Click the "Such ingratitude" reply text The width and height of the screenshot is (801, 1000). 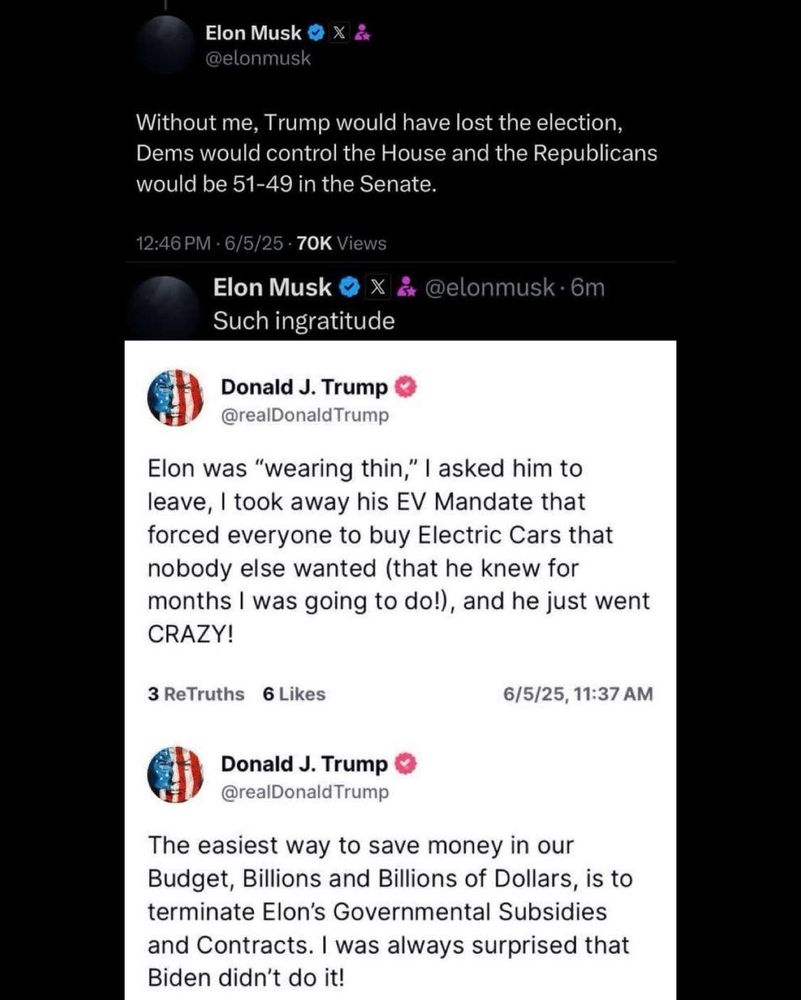click(304, 321)
